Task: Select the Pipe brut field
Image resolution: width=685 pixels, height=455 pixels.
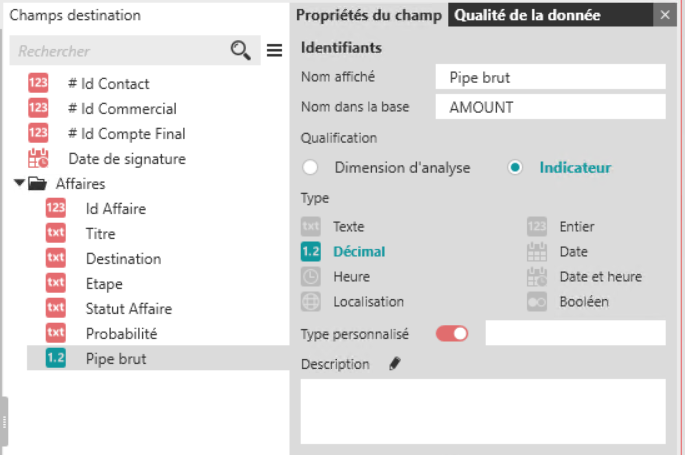Action: 116,358
